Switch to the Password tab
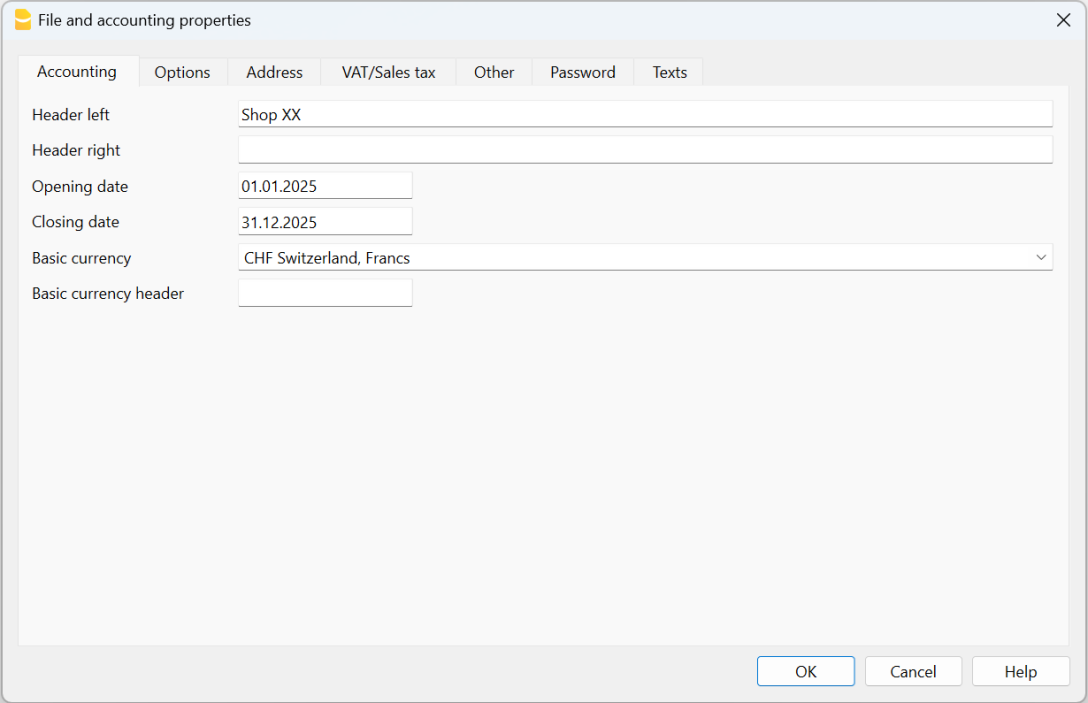The image size is (1088, 703). click(x=582, y=72)
